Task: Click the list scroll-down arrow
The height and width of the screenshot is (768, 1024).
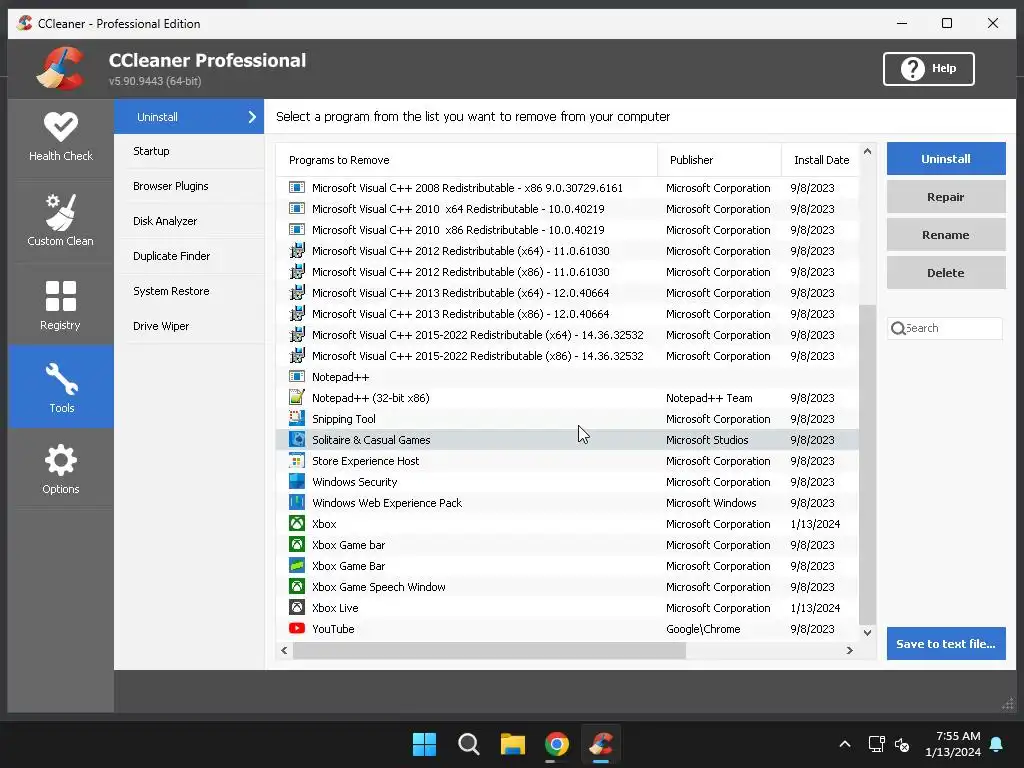Action: coord(867,632)
